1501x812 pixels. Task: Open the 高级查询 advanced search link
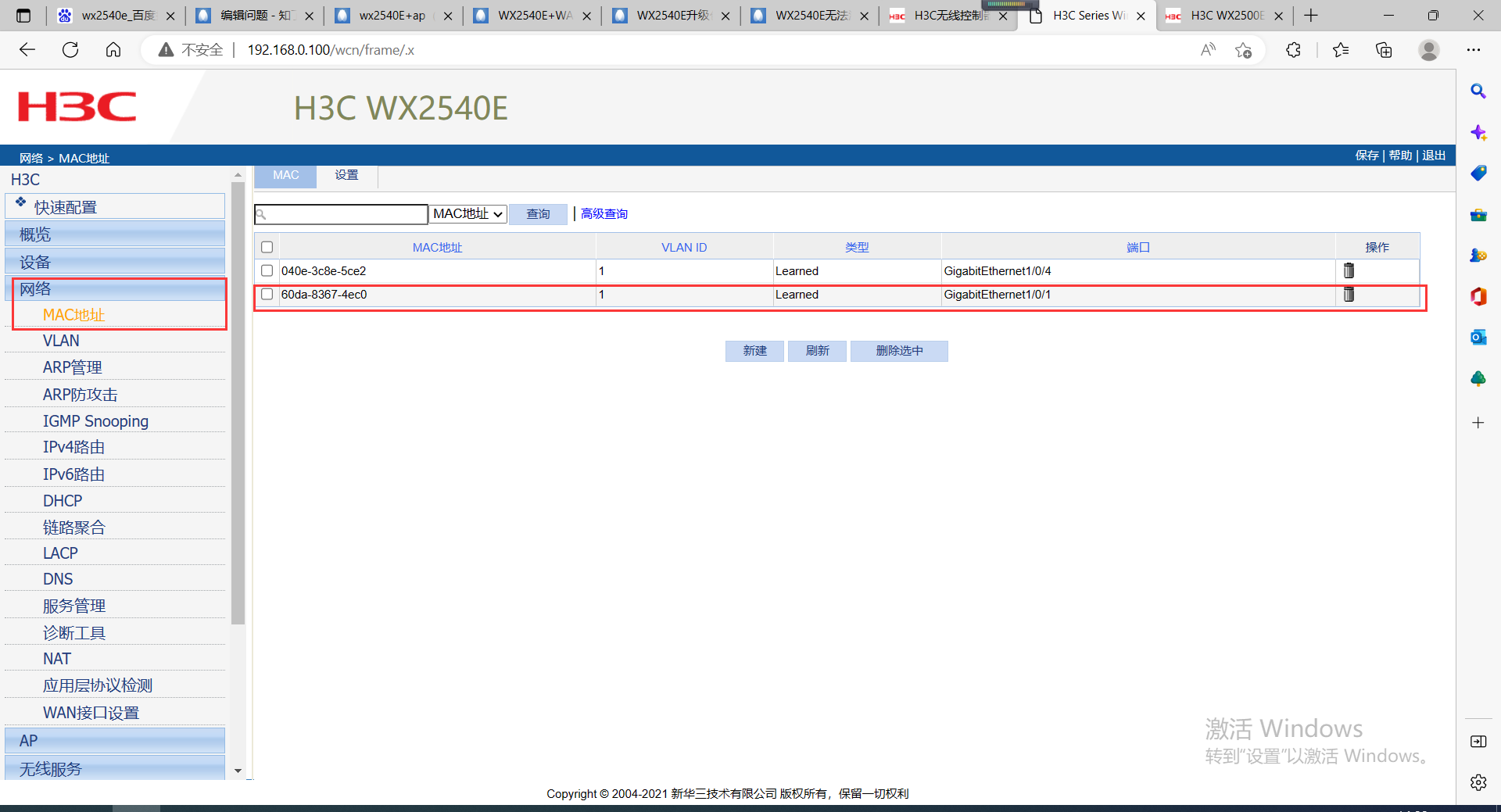point(604,214)
